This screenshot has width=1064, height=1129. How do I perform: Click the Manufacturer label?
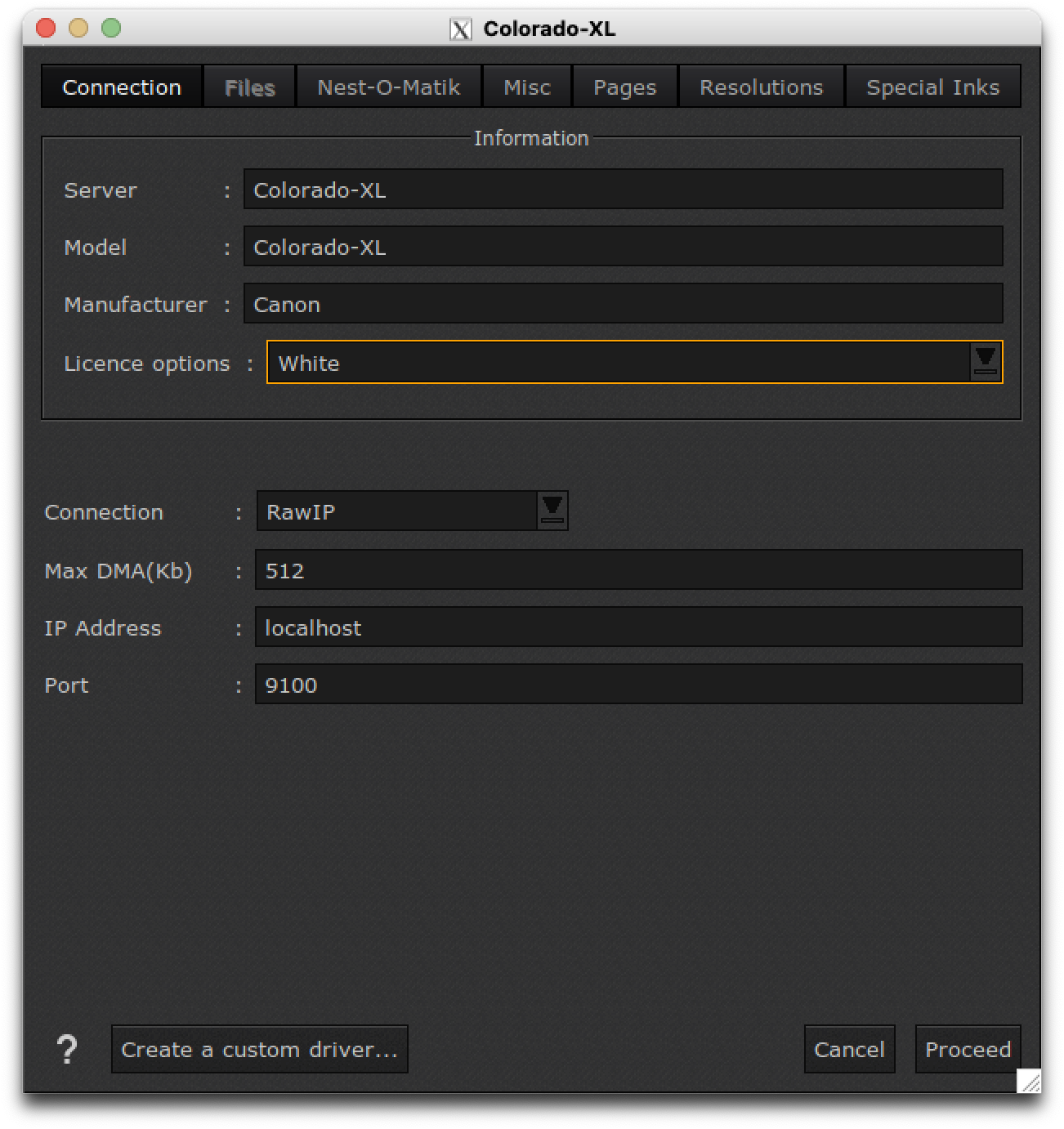click(136, 305)
